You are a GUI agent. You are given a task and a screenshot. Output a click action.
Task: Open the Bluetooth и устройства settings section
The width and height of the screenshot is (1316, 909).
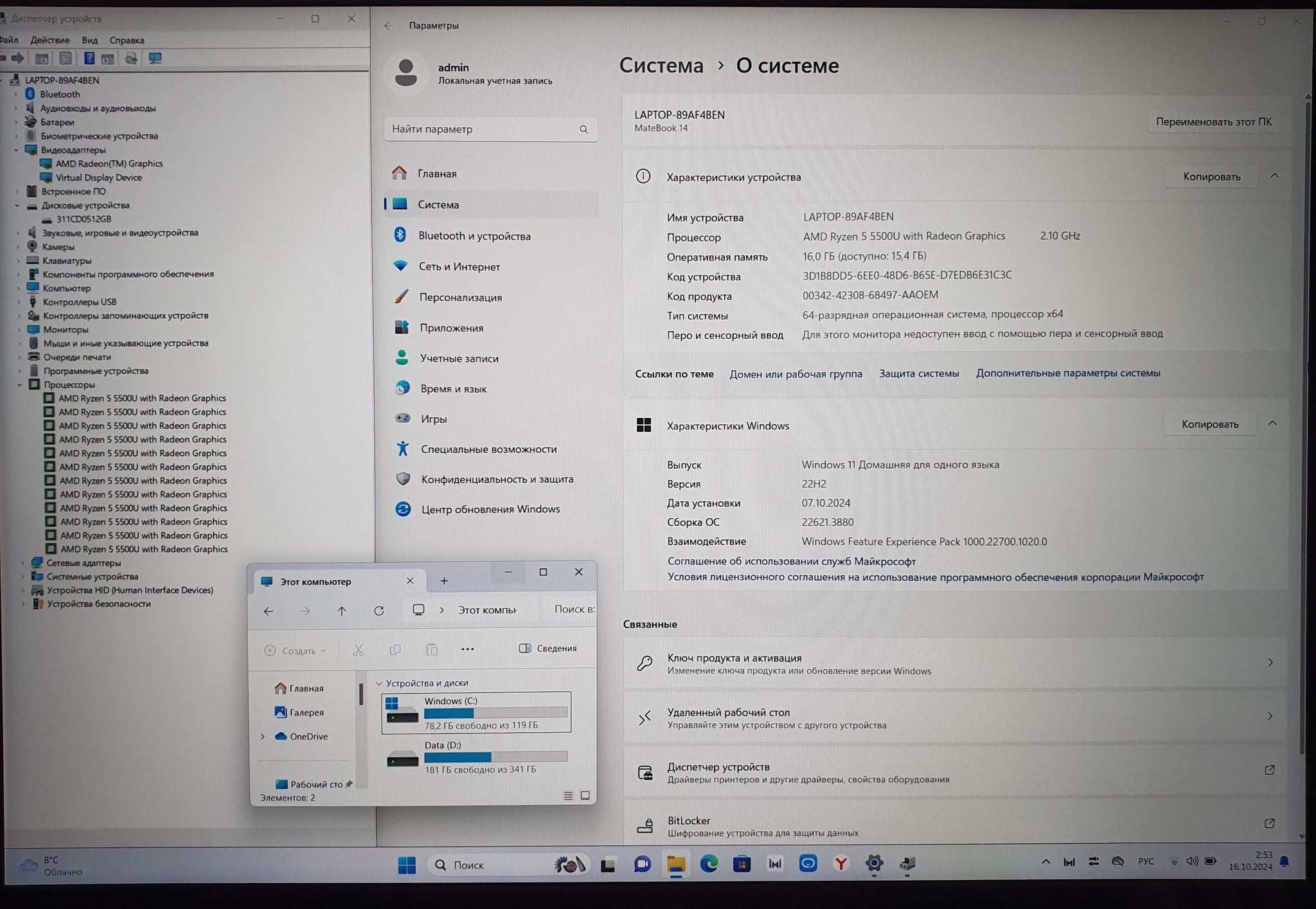[x=474, y=236]
